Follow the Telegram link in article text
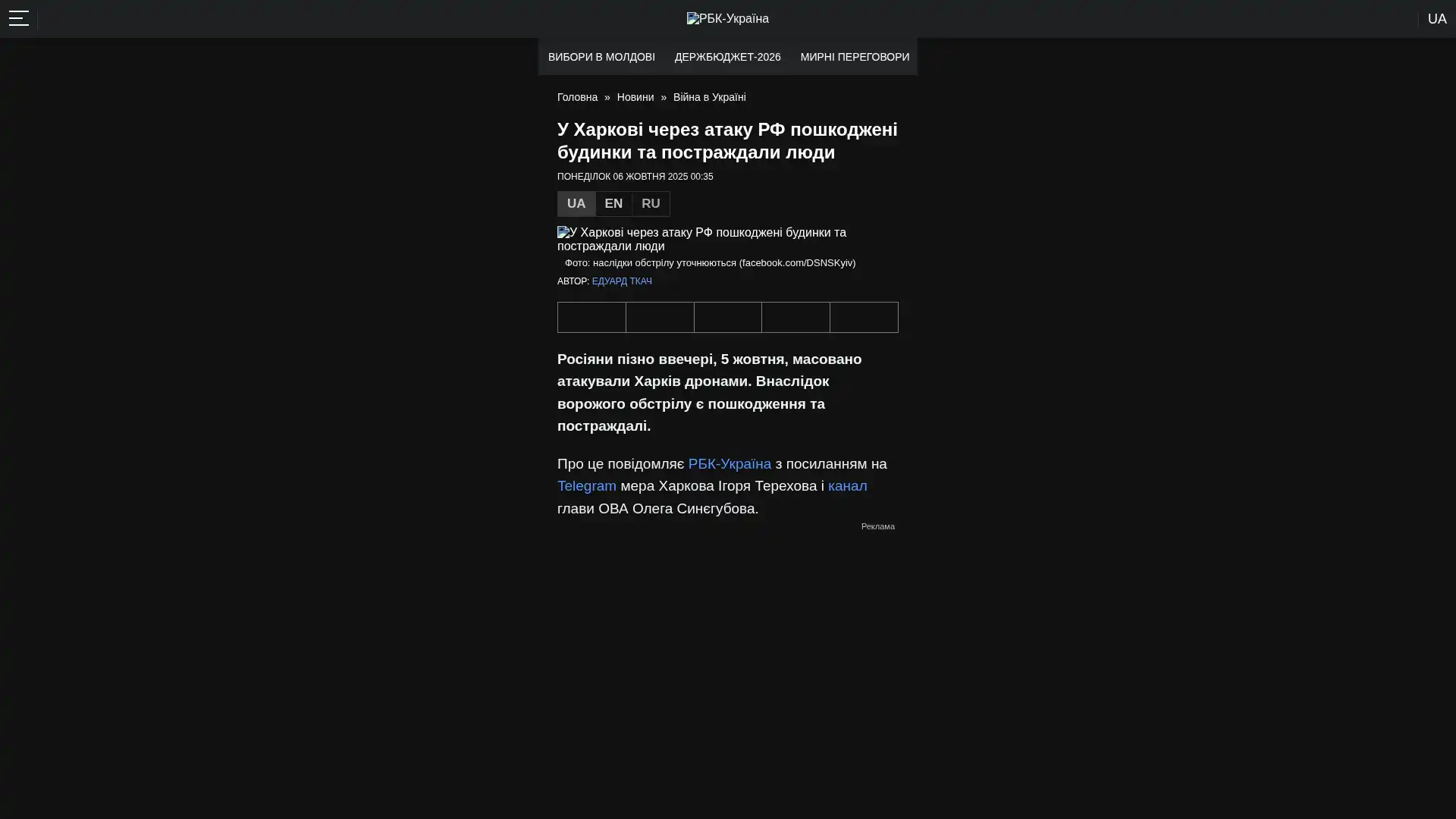Viewport: 1456px width, 819px height. (586, 486)
